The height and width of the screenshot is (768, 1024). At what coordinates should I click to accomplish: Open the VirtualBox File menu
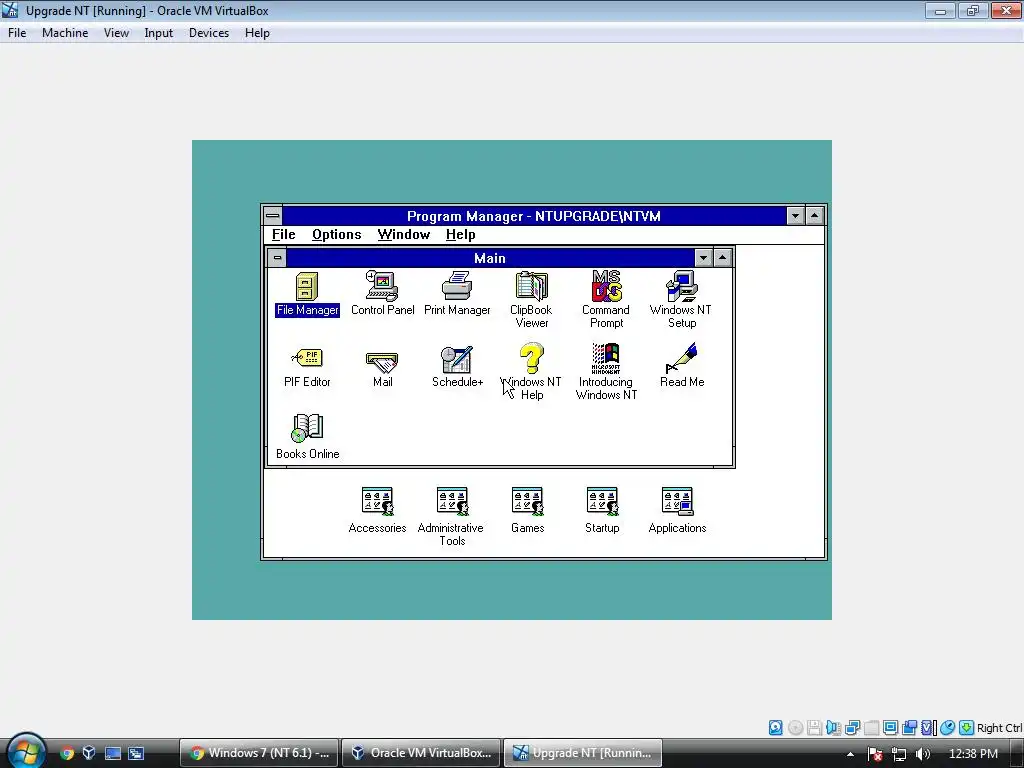point(17,33)
